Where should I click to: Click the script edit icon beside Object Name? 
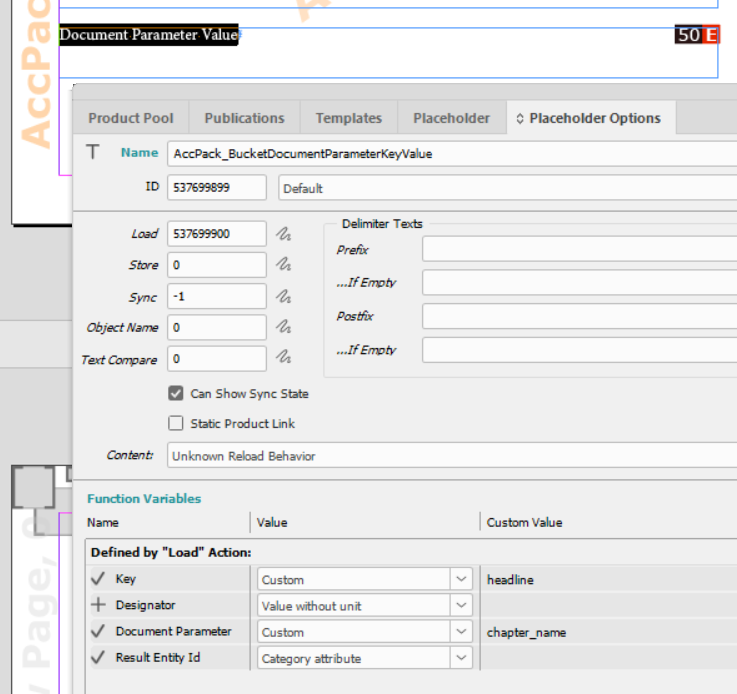283,327
